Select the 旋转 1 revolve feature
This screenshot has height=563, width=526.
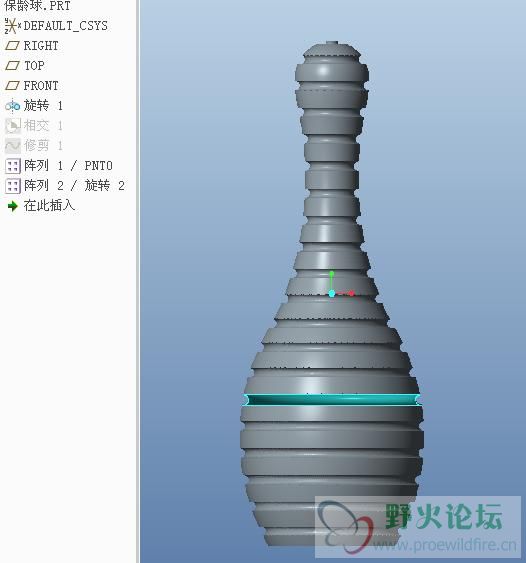43,106
